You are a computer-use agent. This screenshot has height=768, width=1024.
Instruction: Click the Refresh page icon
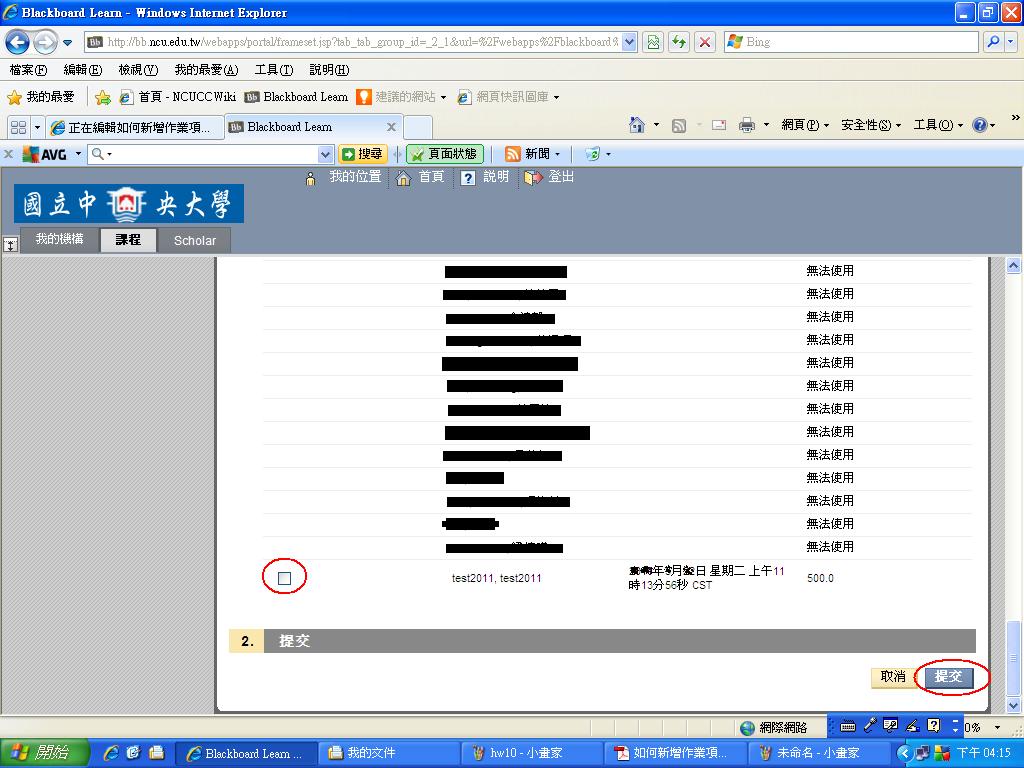(x=680, y=42)
